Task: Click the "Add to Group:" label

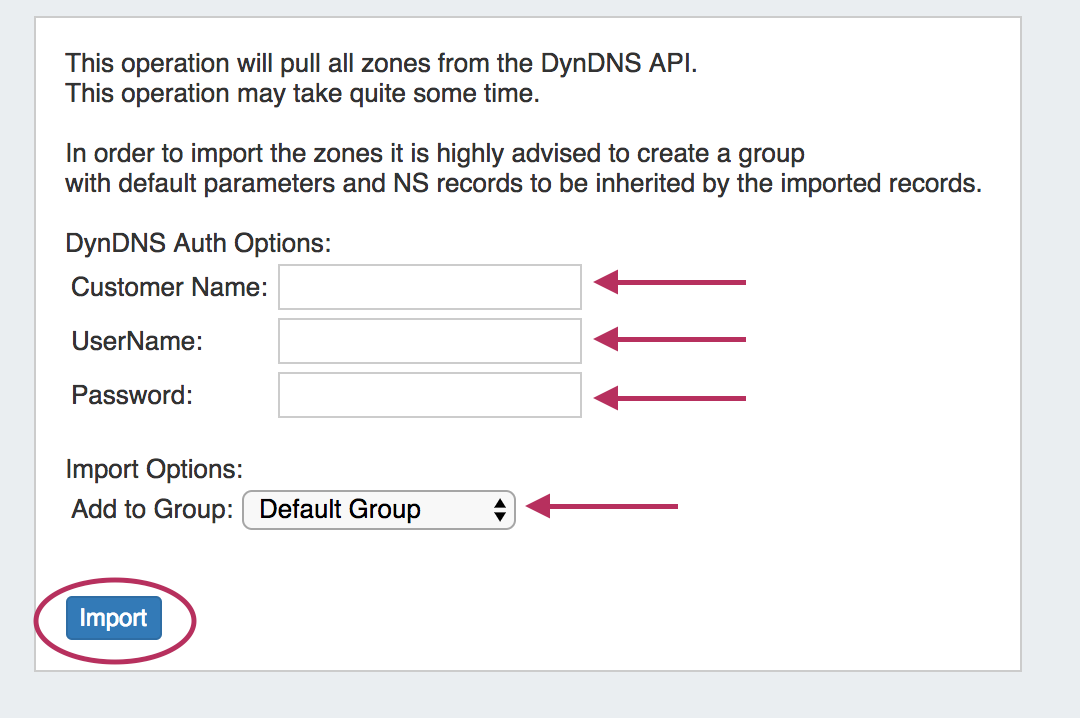Action: 152,510
